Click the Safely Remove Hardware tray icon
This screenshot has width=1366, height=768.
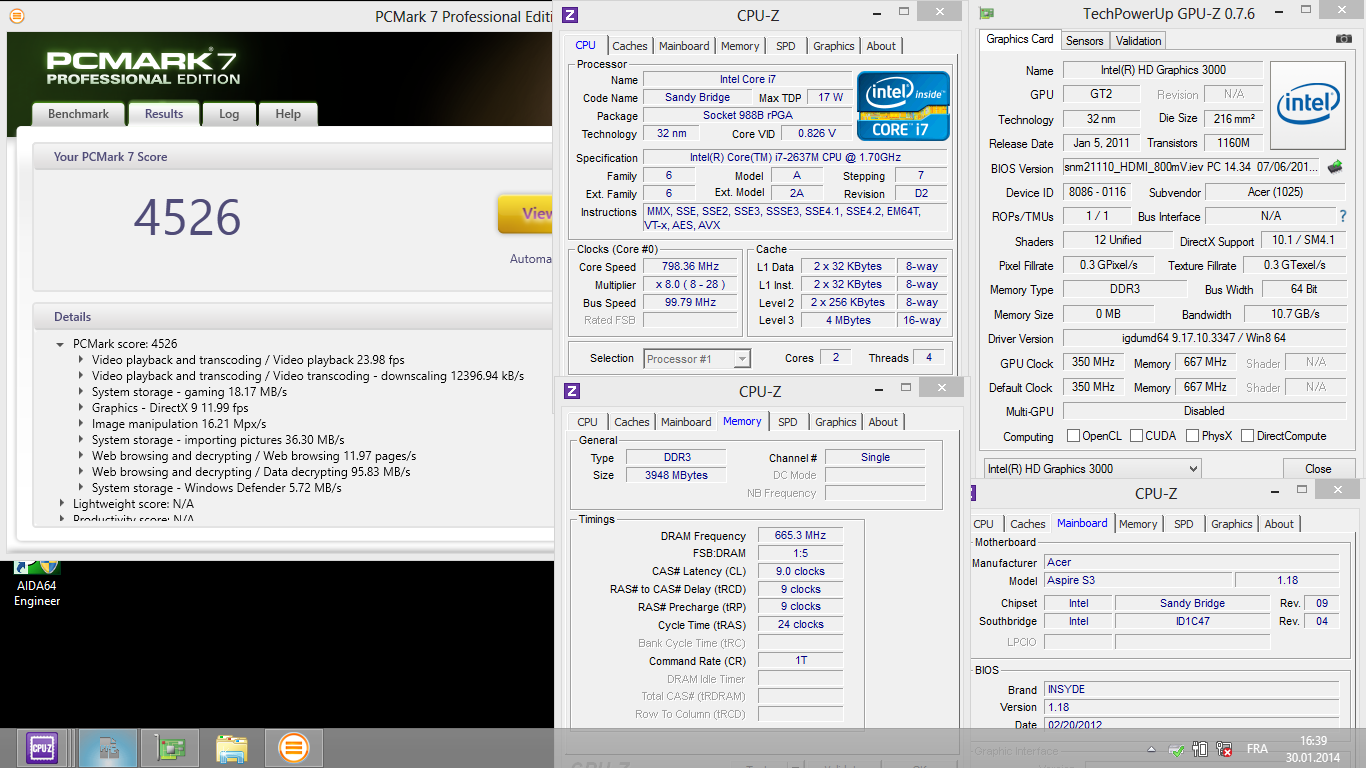click(1177, 749)
